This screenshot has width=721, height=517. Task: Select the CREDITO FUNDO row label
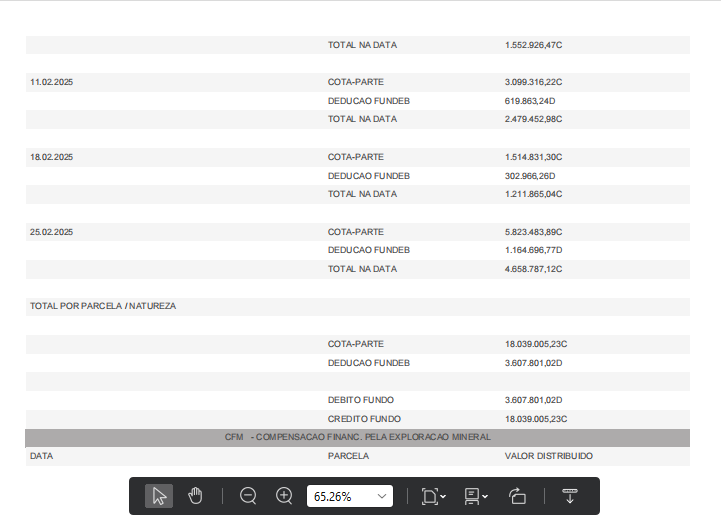click(x=364, y=419)
